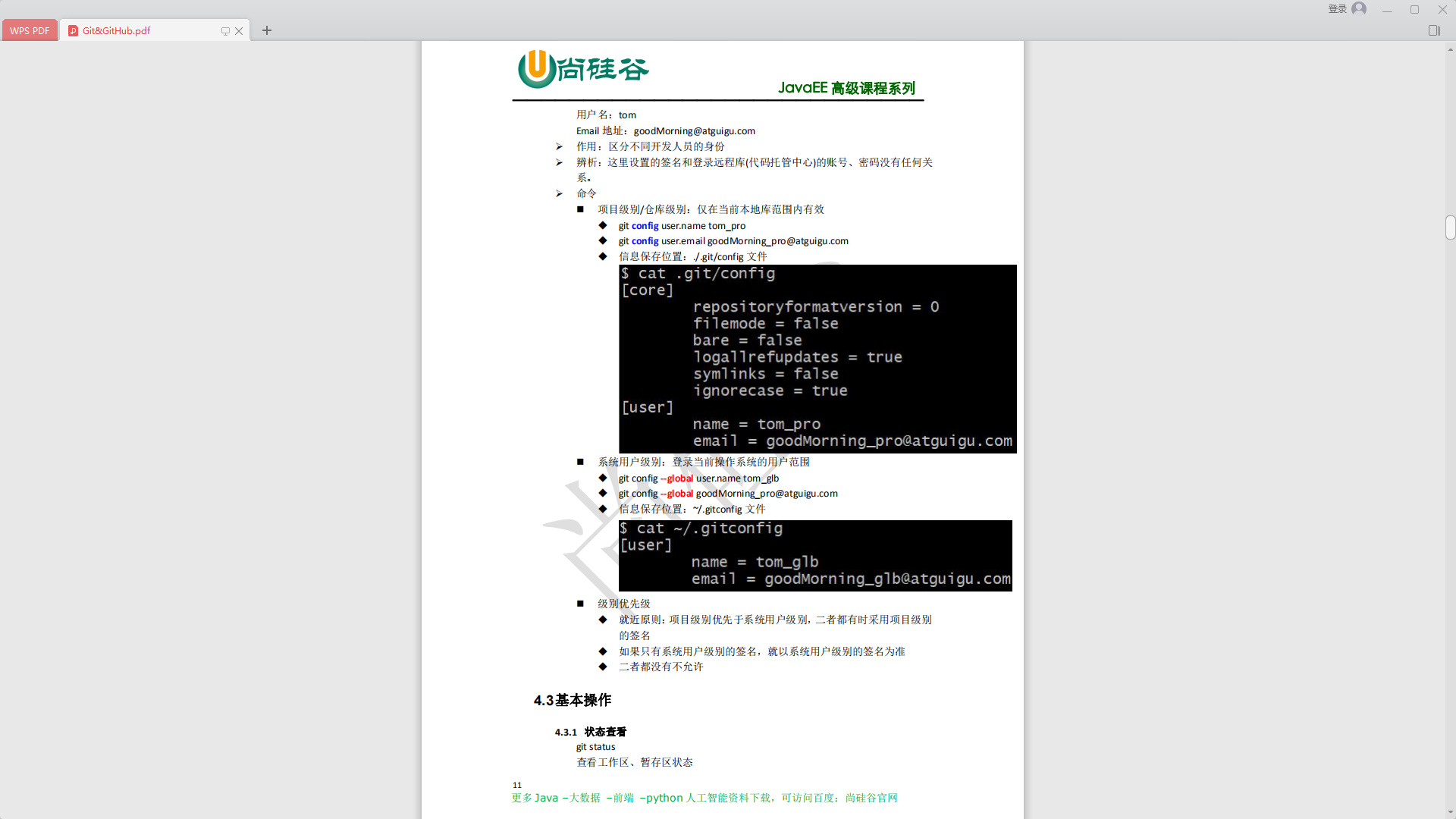This screenshot has height=819, width=1456.
Task: Click the cat ~/.gitconfig terminal screenshot
Action: click(x=815, y=555)
